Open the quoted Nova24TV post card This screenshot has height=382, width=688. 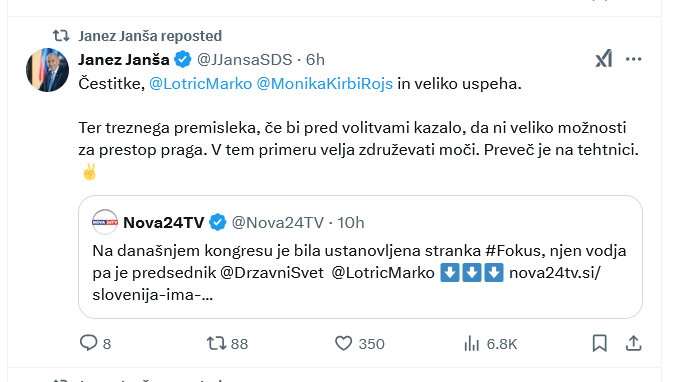coord(360,257)
